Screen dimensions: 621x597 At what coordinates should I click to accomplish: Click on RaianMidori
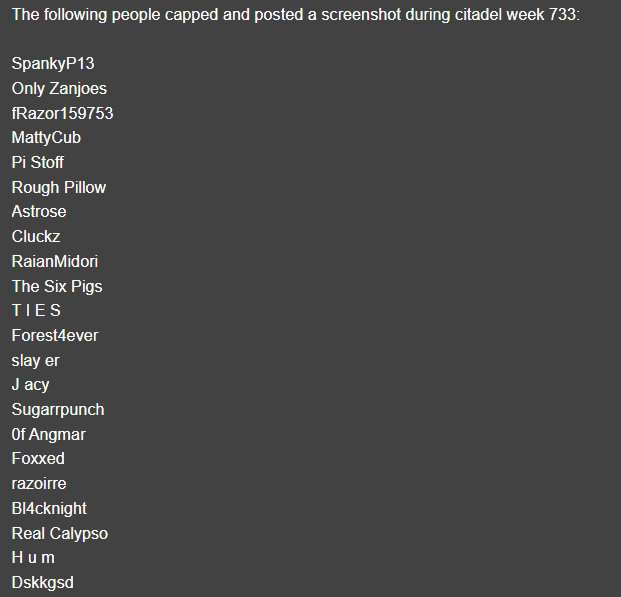click(x=55, y=262)
